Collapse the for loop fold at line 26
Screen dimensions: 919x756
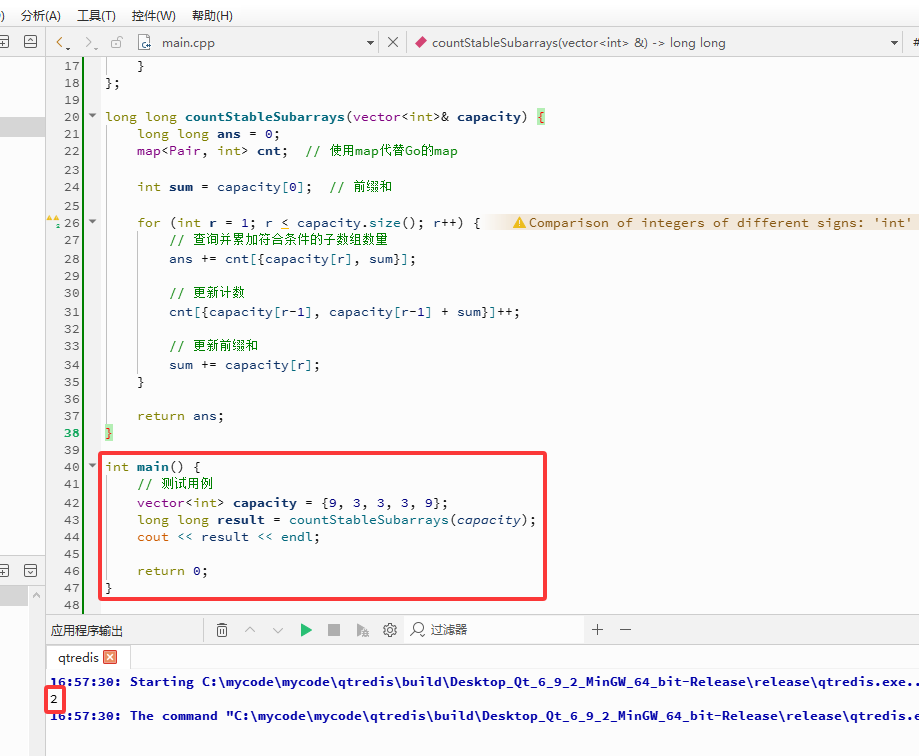click(93, 222)
